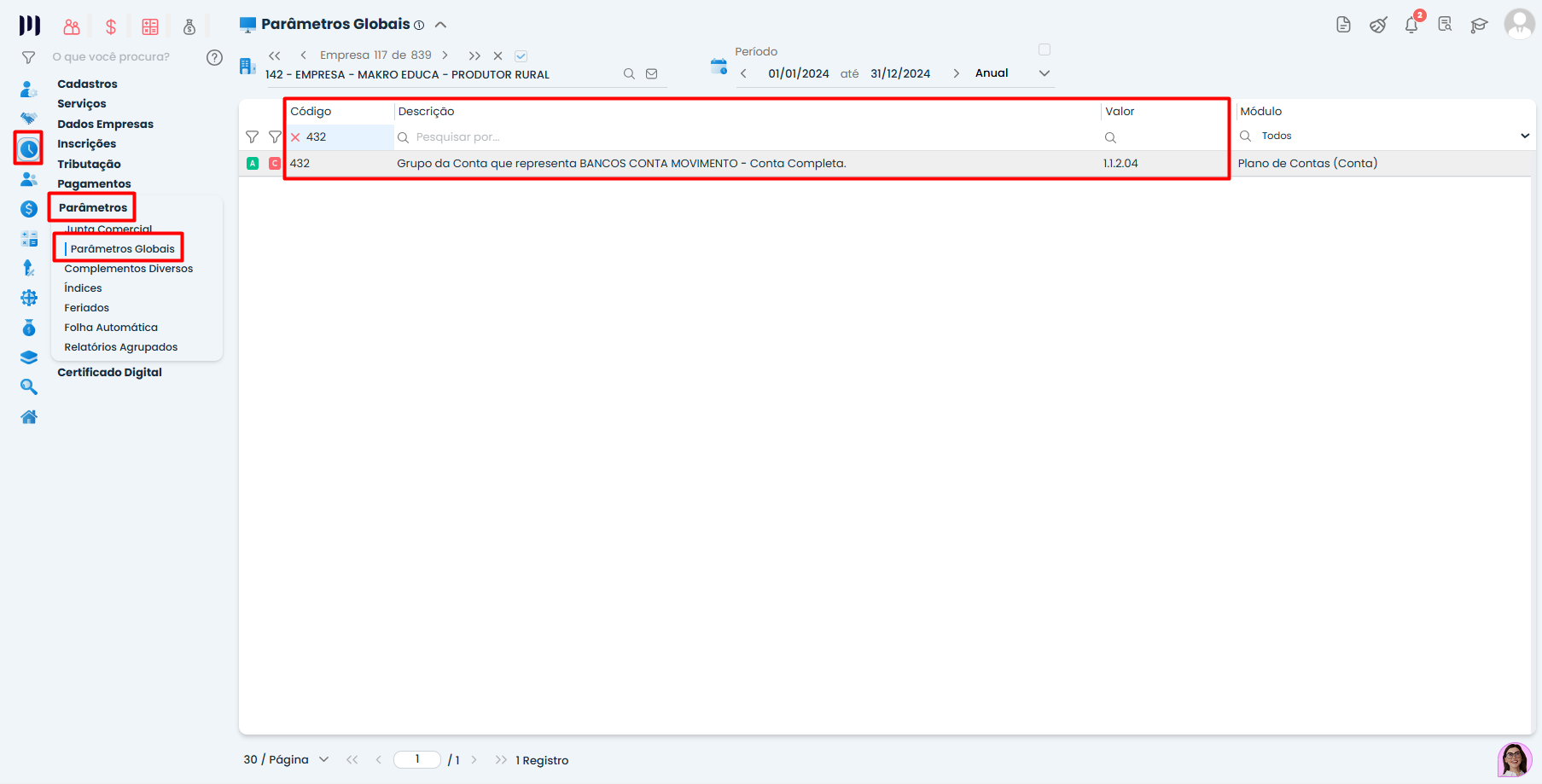Expand the Cadastros menu

tap(87, 84)
